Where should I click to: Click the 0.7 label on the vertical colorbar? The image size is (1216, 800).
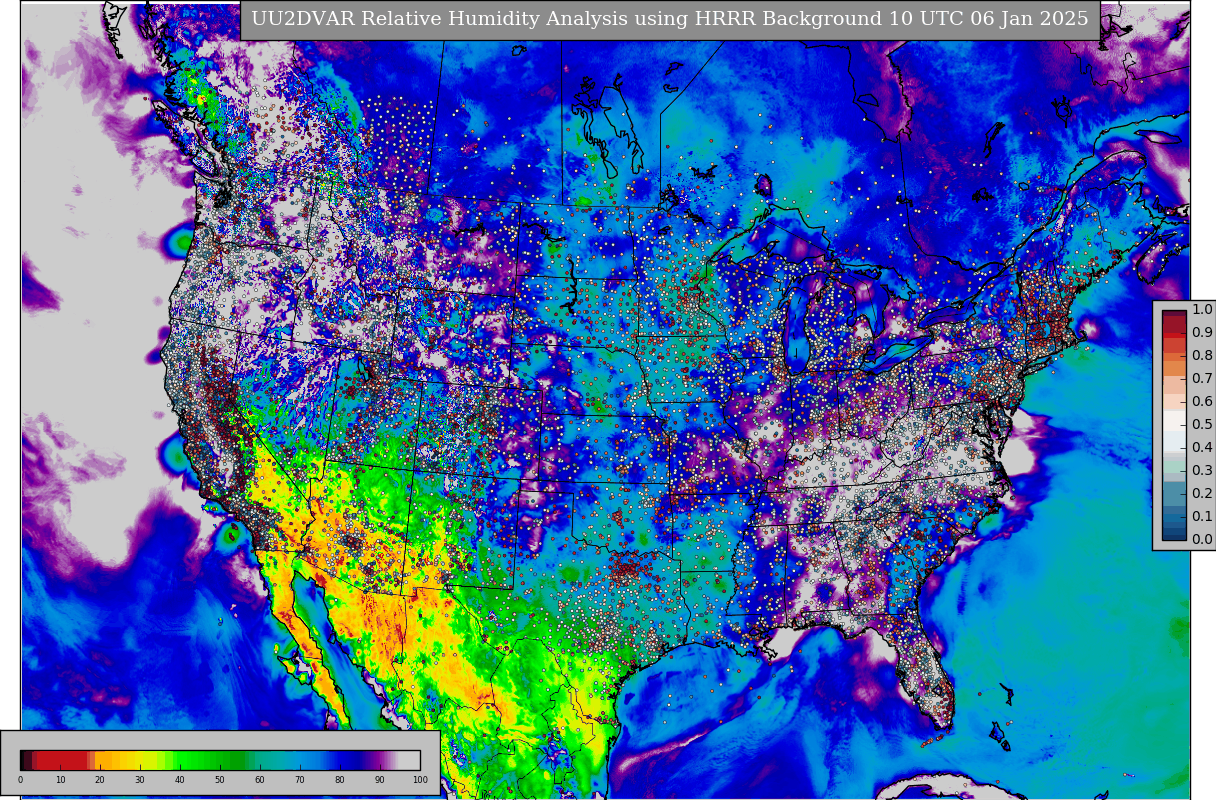1202,378
